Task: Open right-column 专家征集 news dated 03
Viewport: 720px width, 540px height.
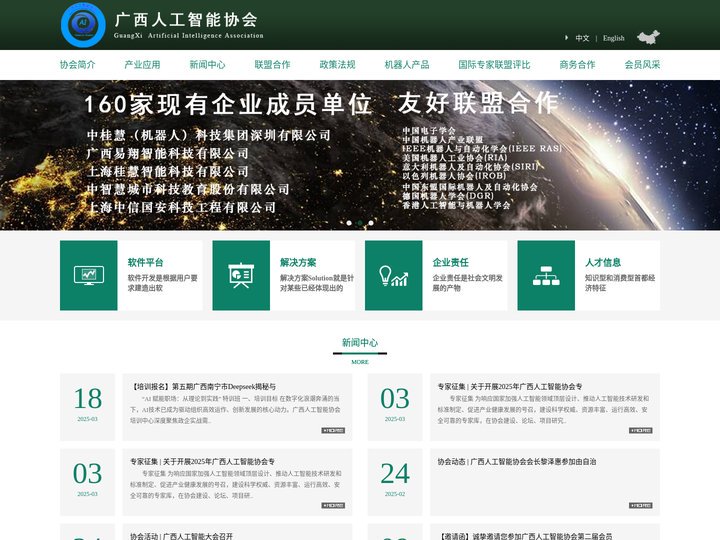Action: [510, 387]
